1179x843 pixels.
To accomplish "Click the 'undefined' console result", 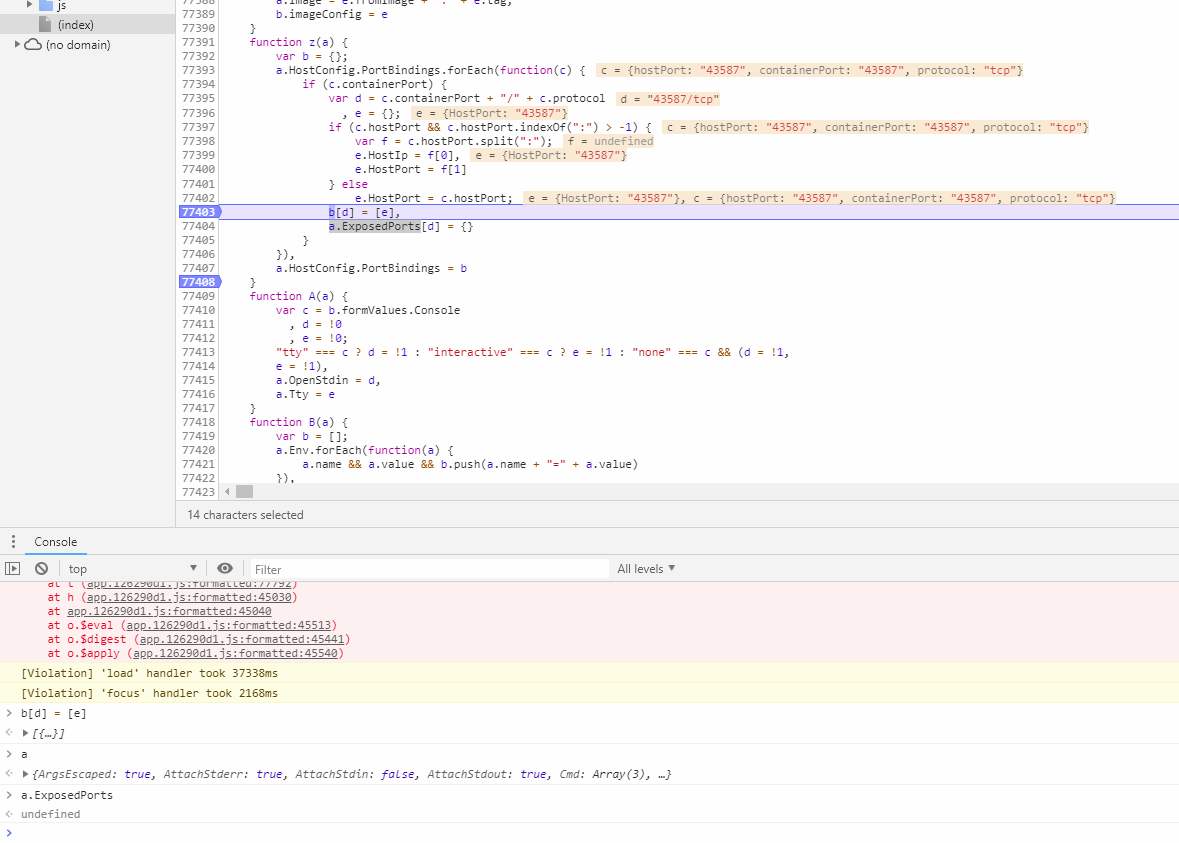I will click(50, 814).
